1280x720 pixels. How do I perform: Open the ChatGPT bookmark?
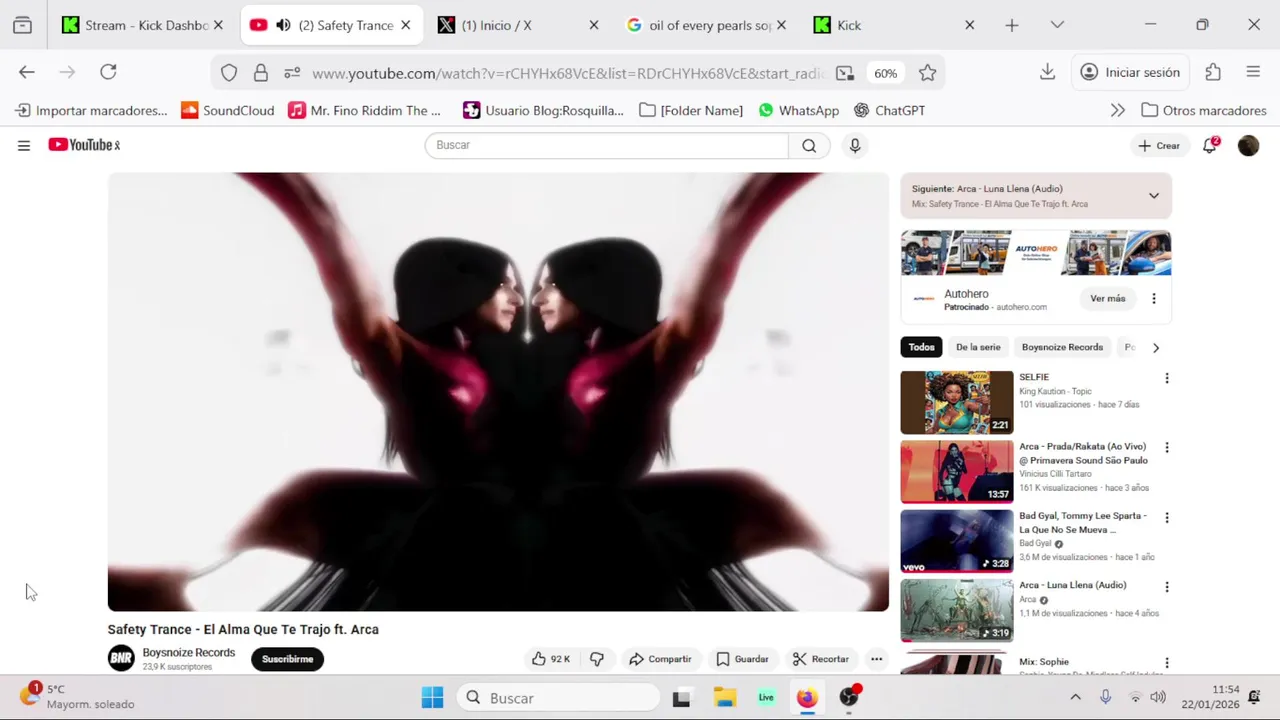pyautogui.click(x=889, y=110)
